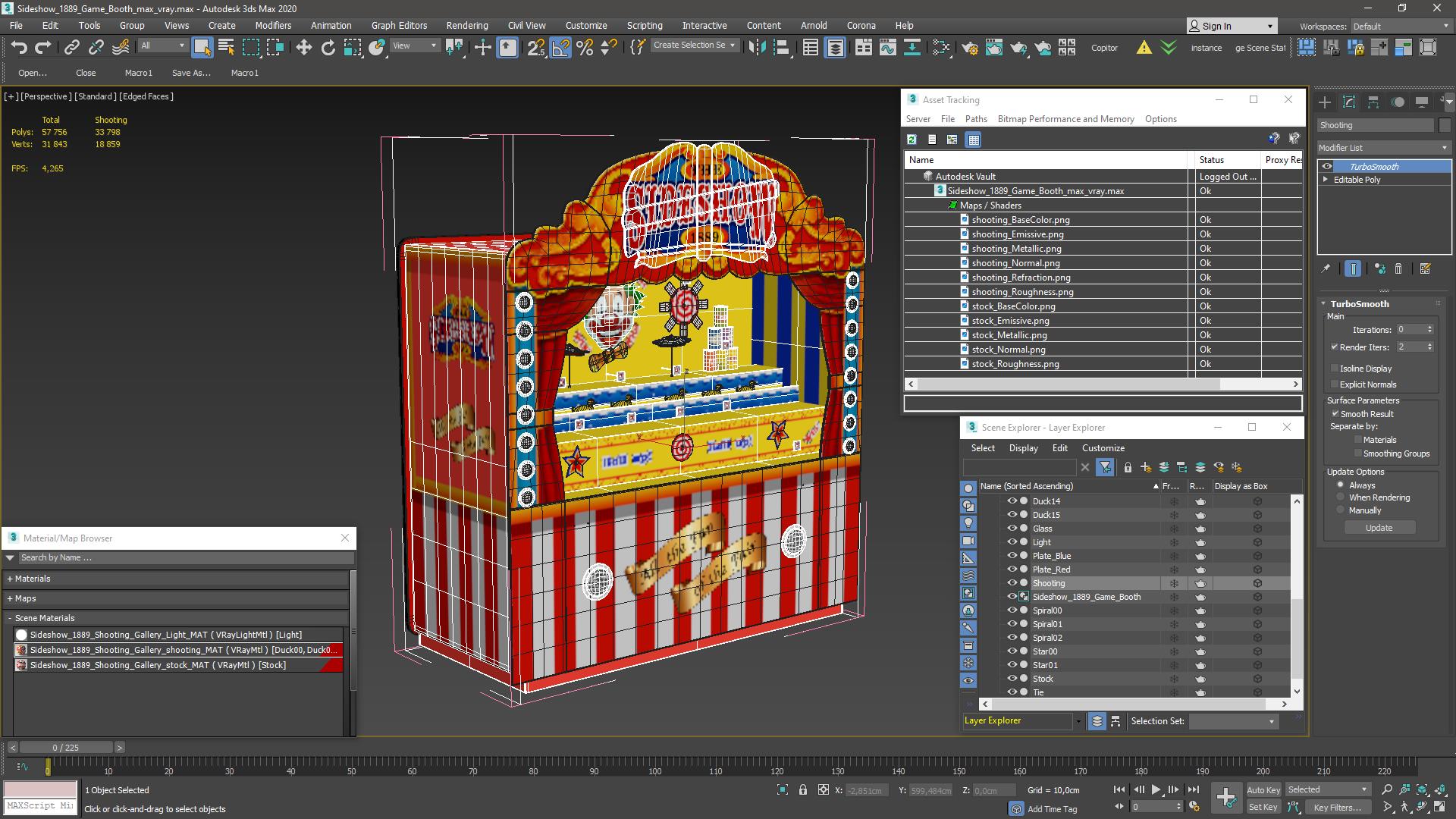Click the Select by Name icon
1456x819 pixels.
(x=225, y=48)
